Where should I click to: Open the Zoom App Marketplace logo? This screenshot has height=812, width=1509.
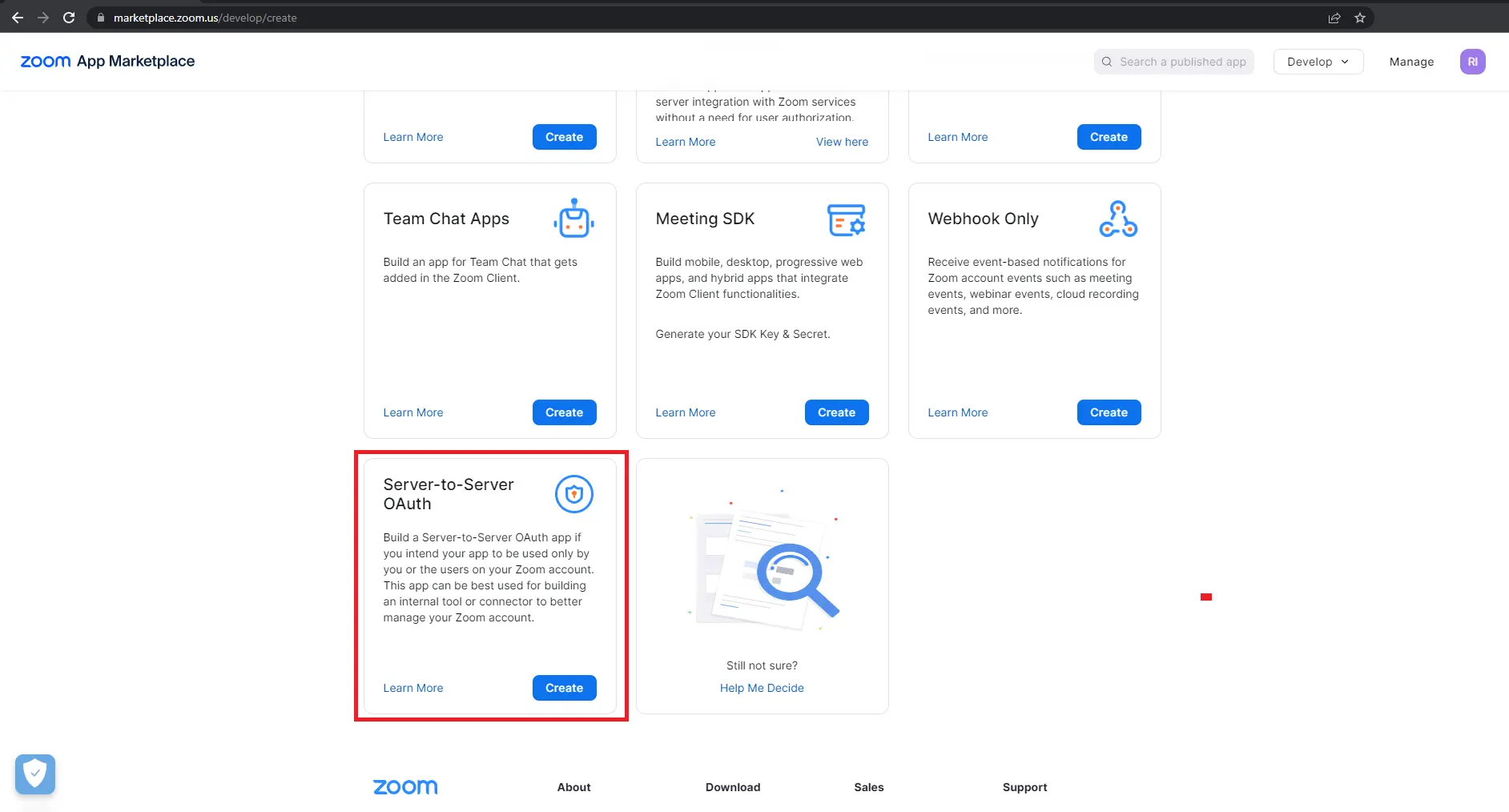[x=107, y=62]
